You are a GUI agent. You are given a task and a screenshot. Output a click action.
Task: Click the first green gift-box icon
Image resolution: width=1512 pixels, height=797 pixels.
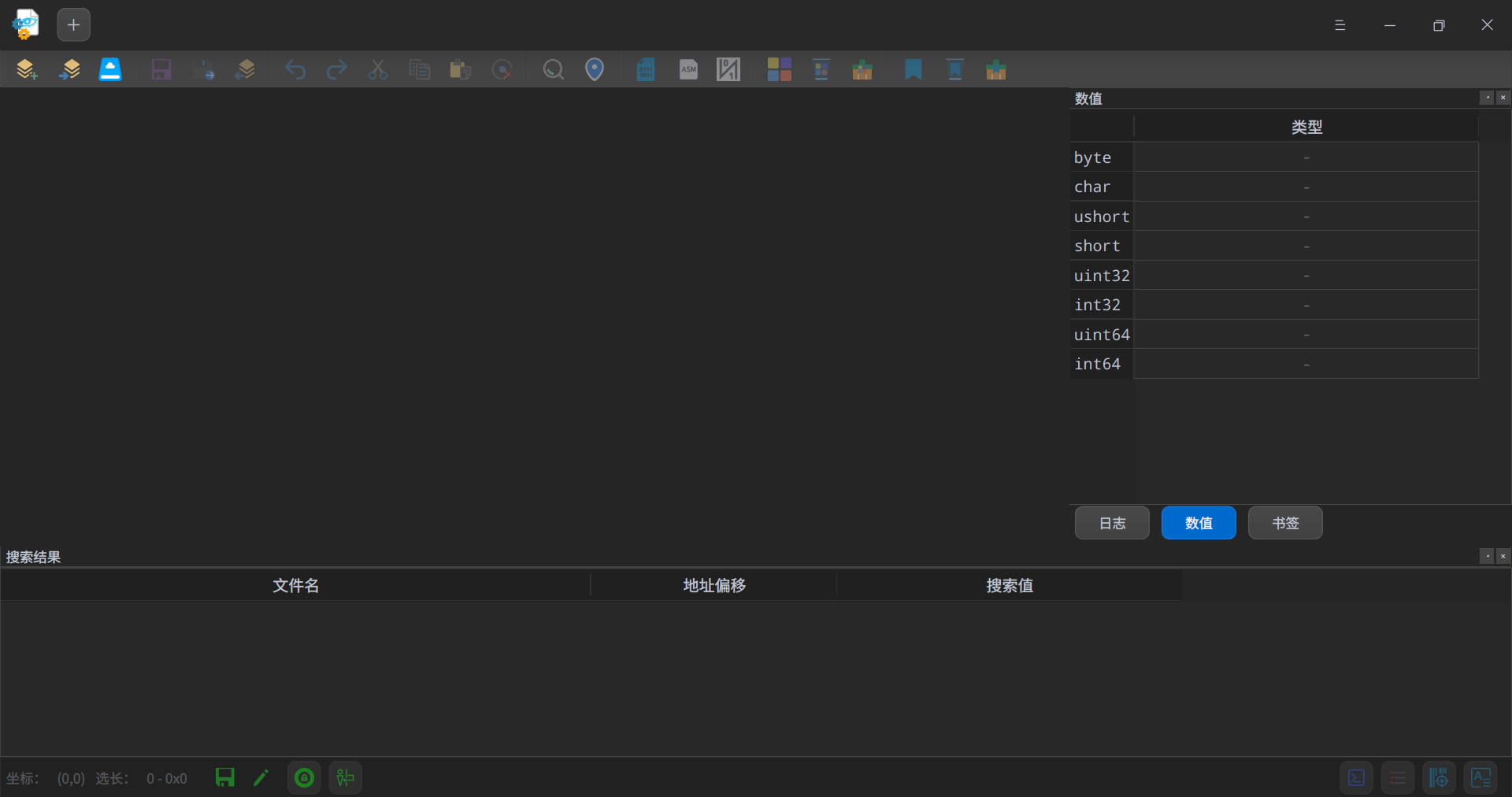pyautogui.click(x=862, y=69)
